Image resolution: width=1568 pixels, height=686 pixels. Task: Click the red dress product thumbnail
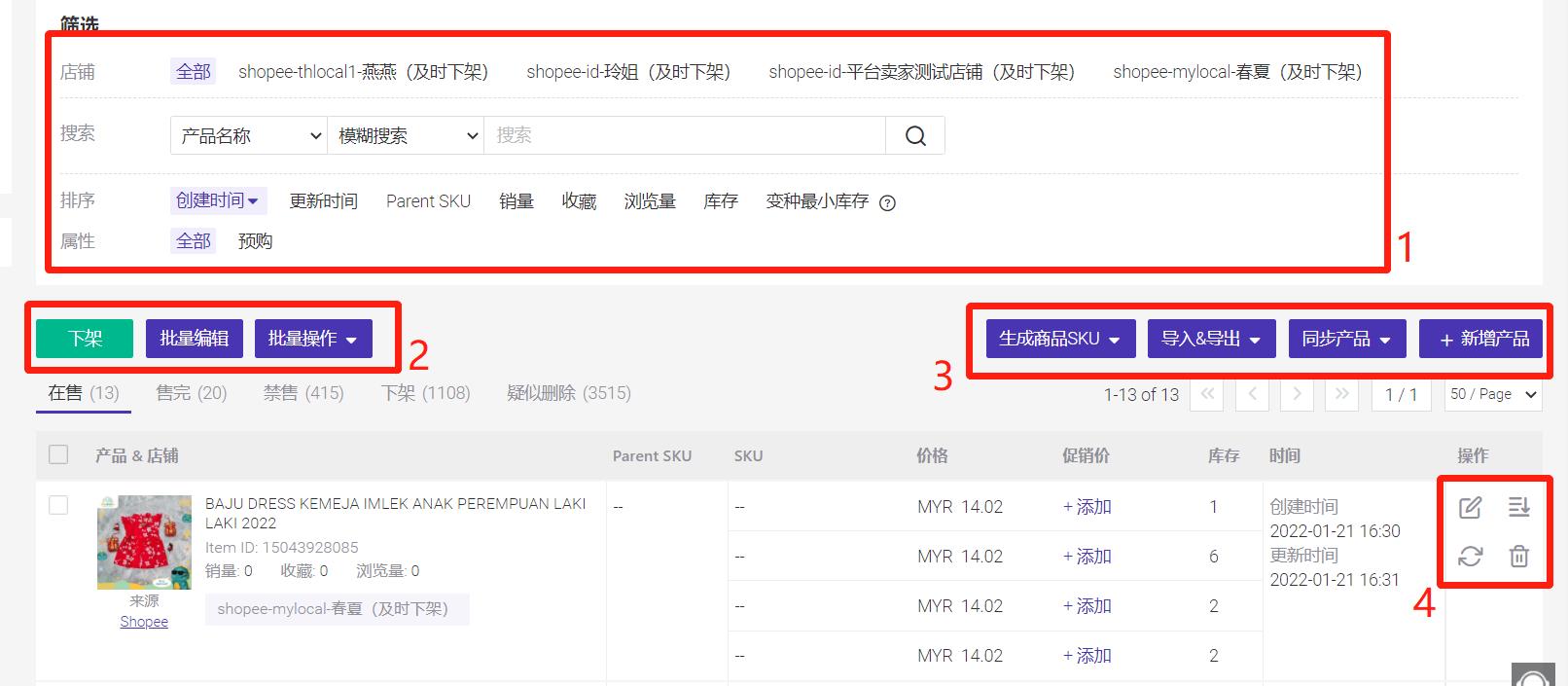144,542
